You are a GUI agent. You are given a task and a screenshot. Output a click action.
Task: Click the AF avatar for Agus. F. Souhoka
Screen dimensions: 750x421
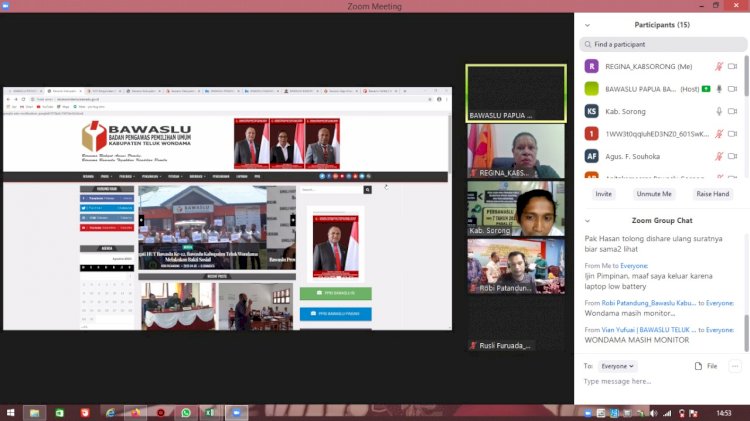point(592,156)
